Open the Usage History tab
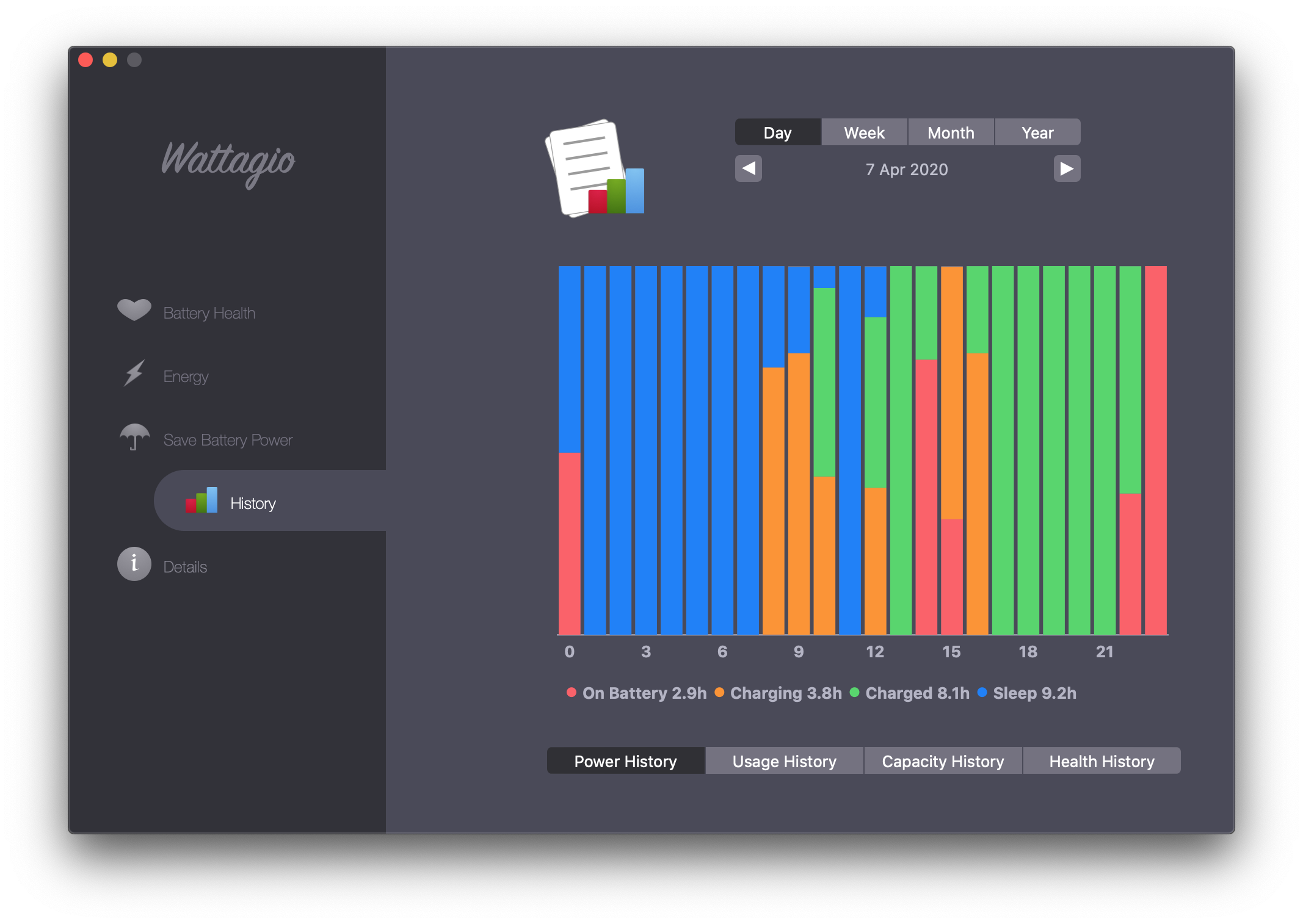1303x924 pixels. click(784, 761)
